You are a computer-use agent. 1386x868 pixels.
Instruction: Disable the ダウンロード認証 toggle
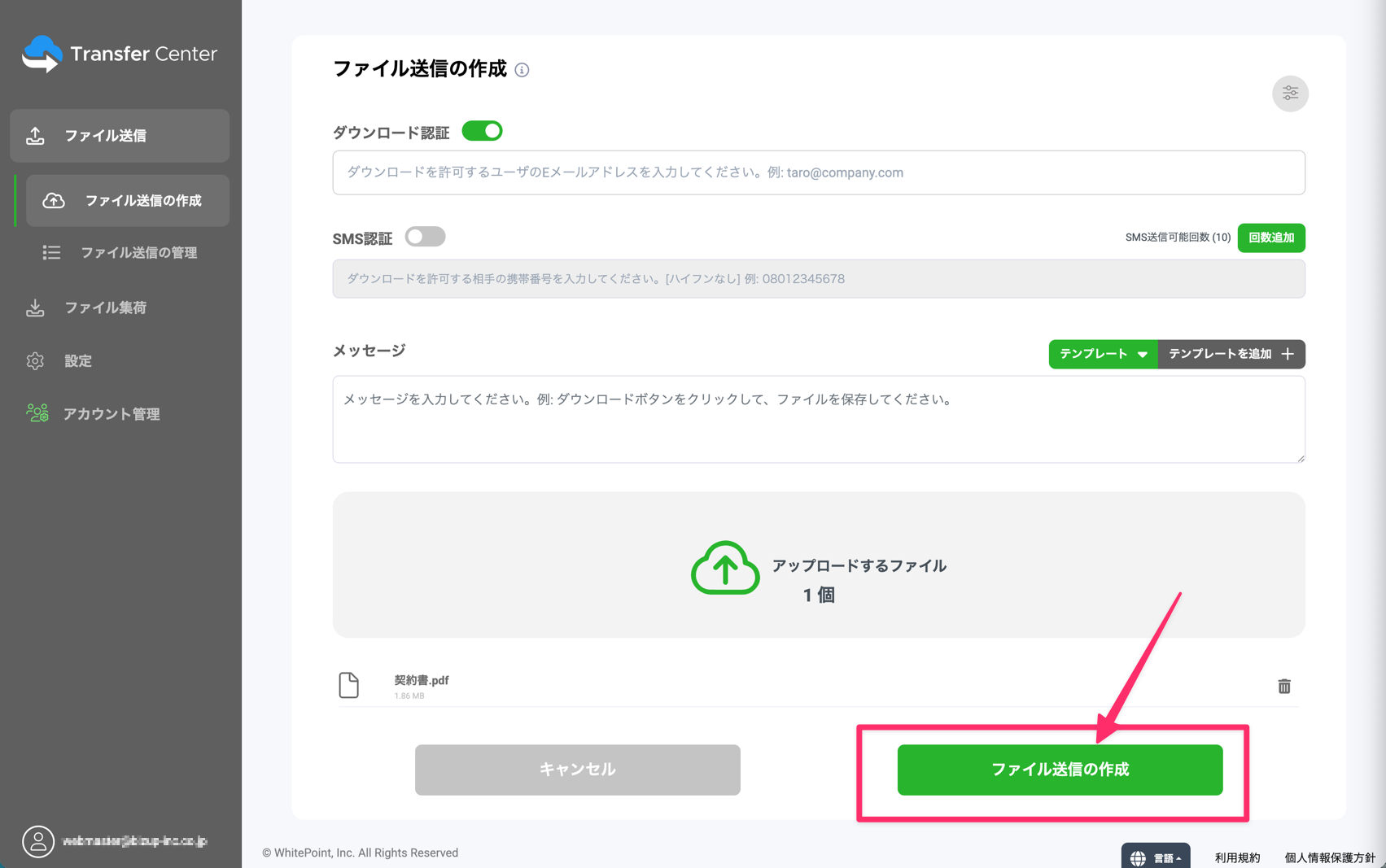(x=482, y=131)
